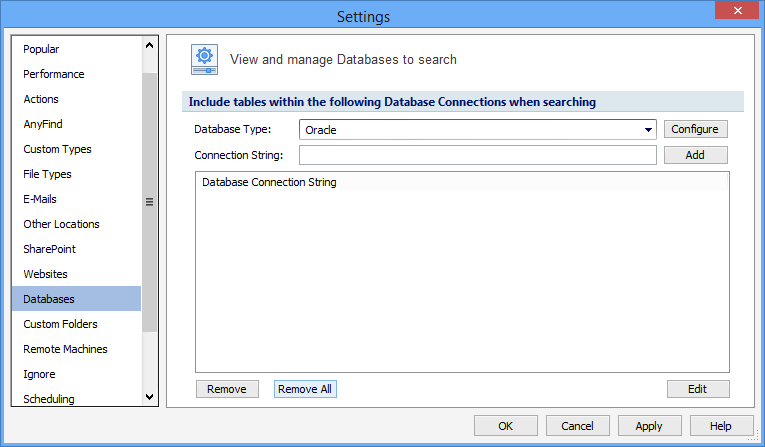Confirm settings with OK button
This screenshot has width=765, height=447.
[x=506, y=426]
